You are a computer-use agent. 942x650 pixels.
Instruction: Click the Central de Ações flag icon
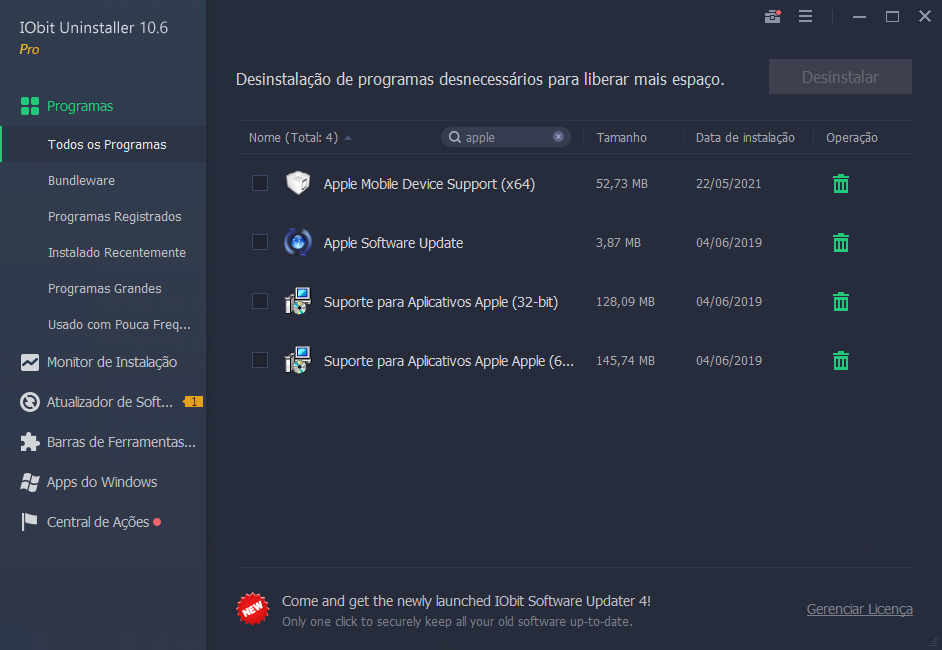click(29, 522)
